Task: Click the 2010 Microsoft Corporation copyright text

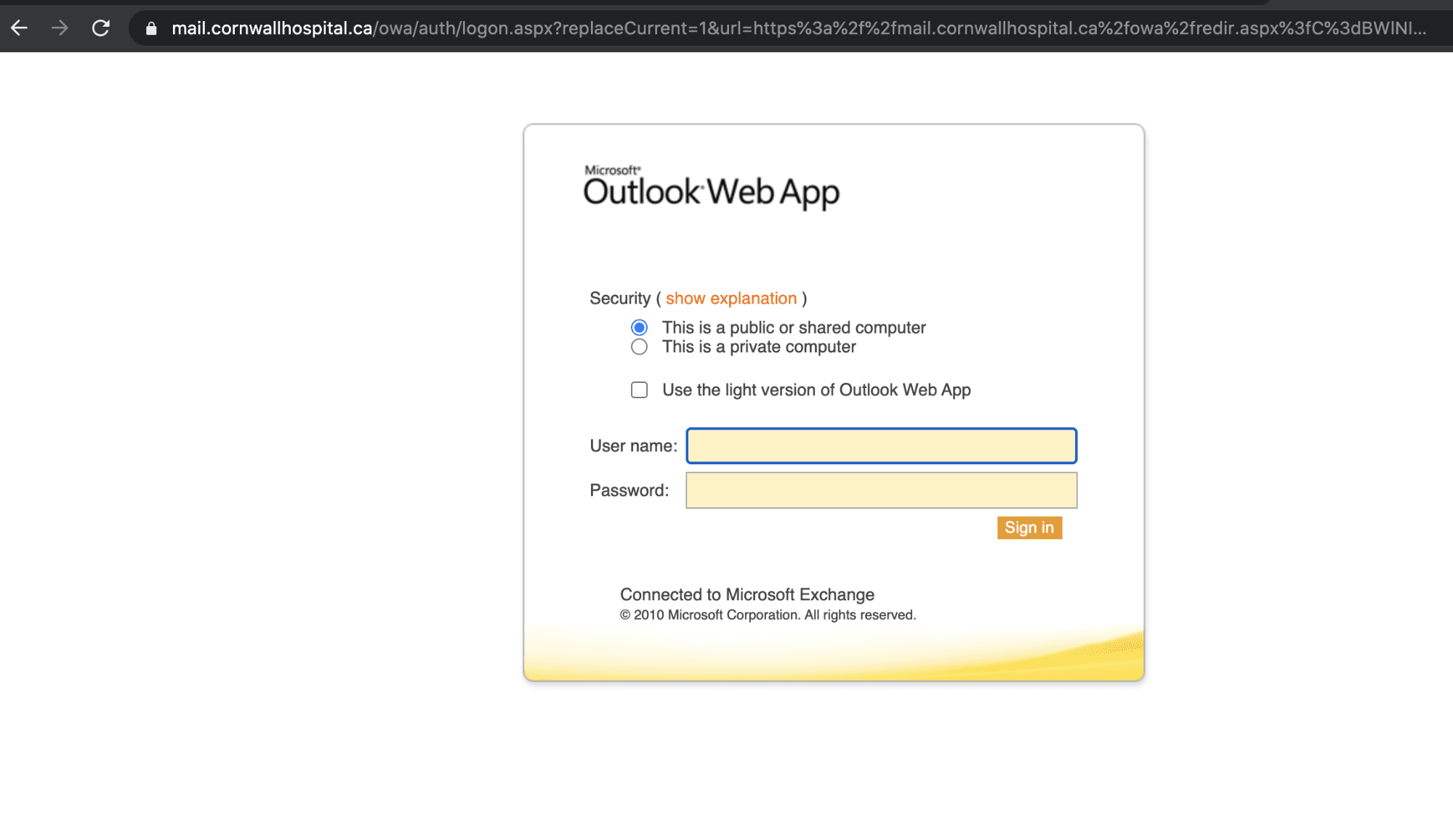Action: click(768, 615)
